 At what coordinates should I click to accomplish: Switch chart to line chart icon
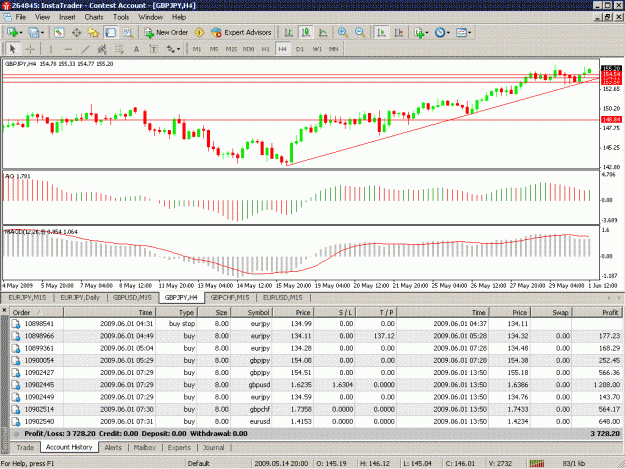pos(323,33)
